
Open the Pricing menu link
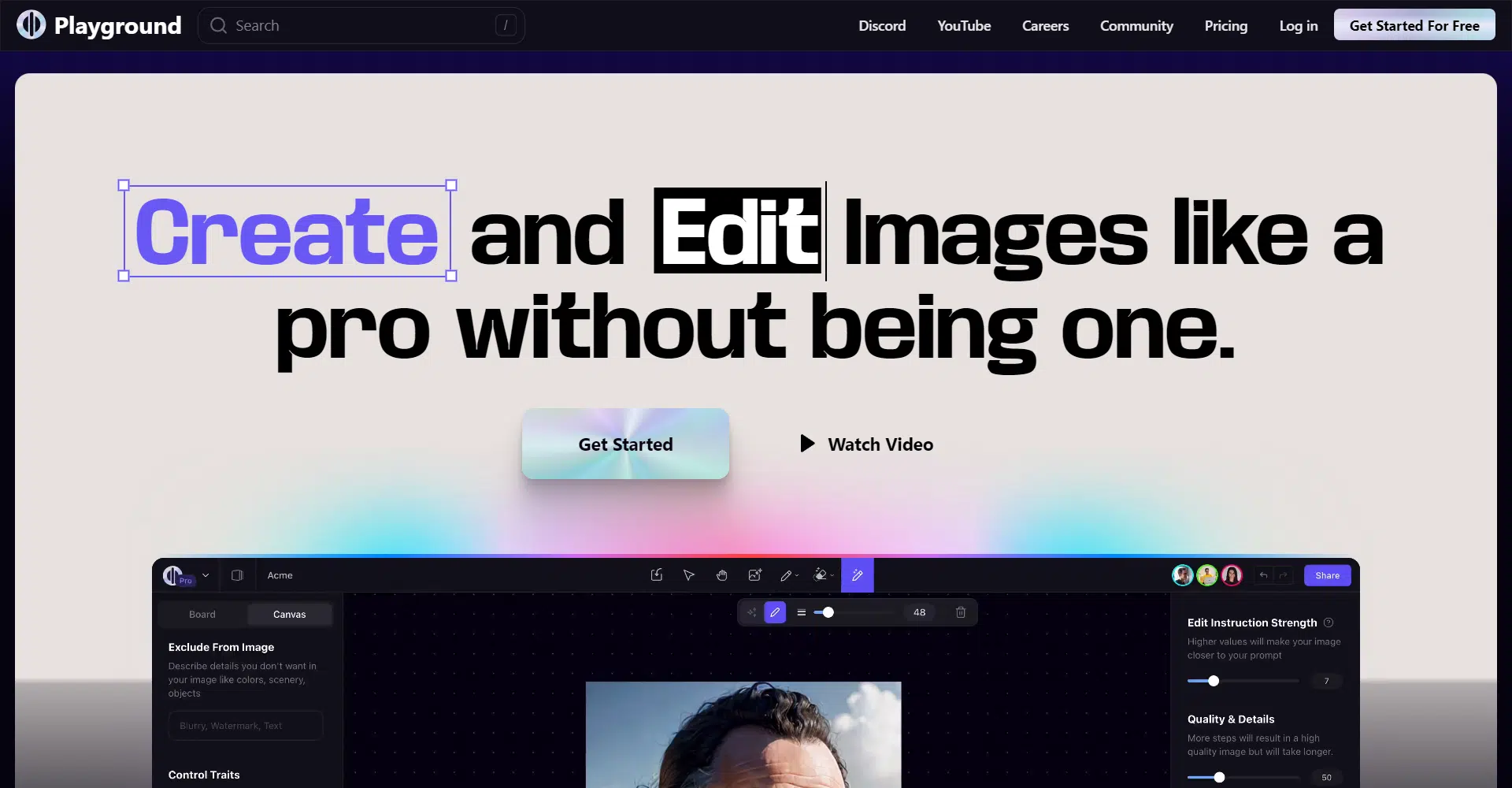coord(1225,26)
